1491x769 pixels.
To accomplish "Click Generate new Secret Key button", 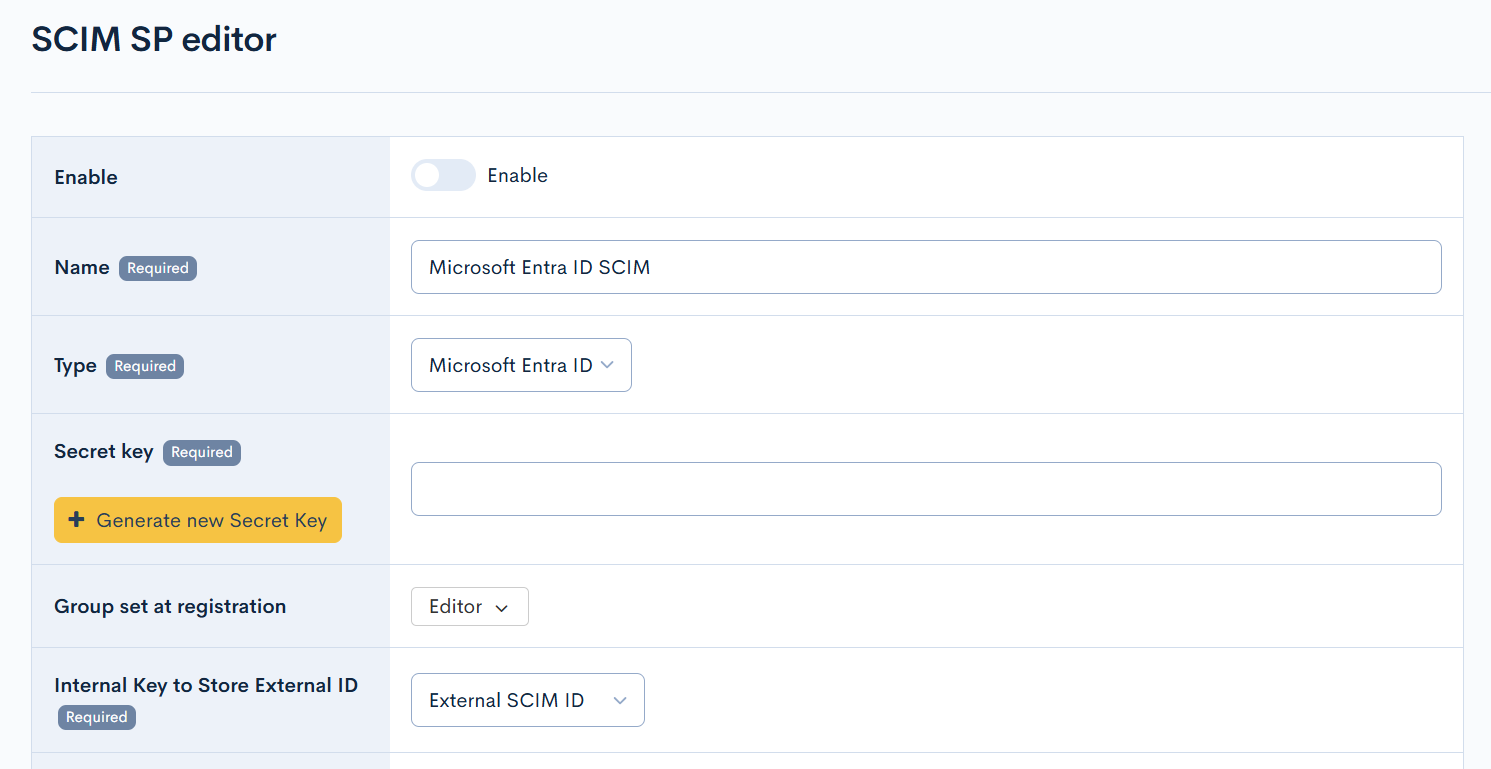I will coord(198,520).
